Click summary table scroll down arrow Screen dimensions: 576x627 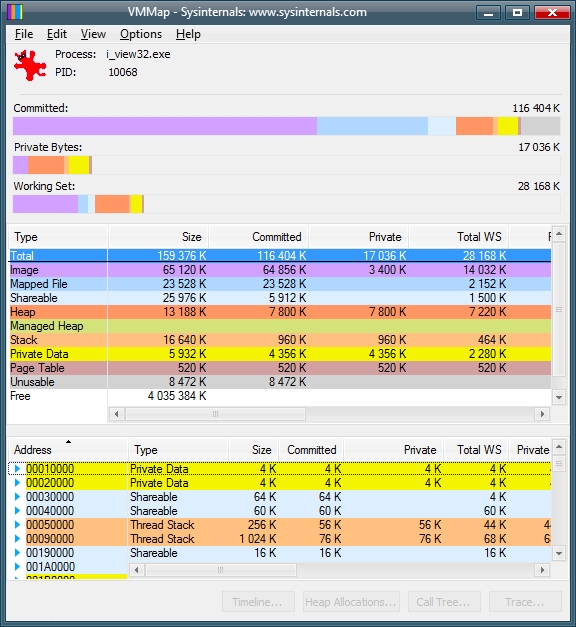[559, 397]
